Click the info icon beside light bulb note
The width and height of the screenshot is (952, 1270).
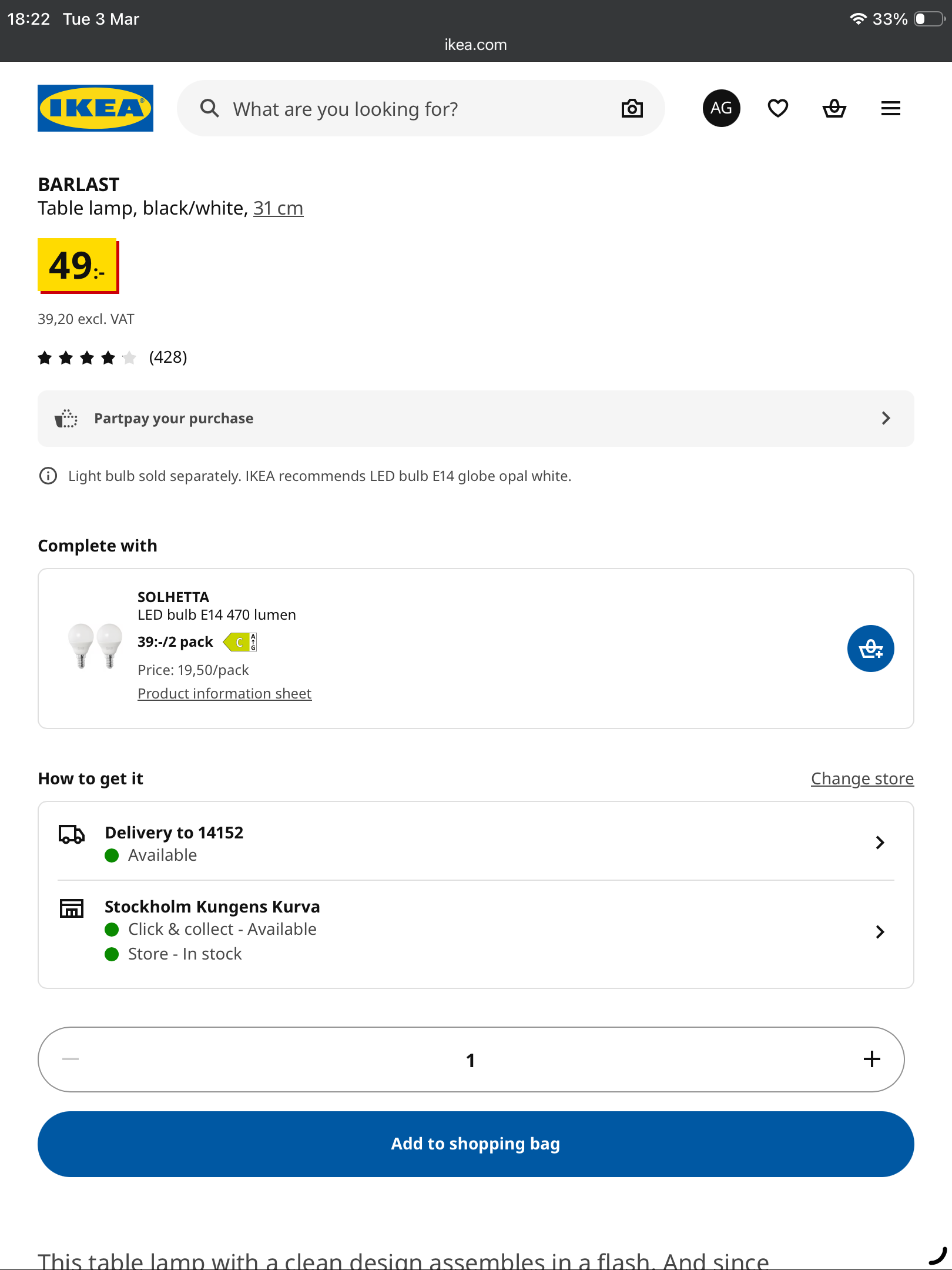tap(48, 476)
